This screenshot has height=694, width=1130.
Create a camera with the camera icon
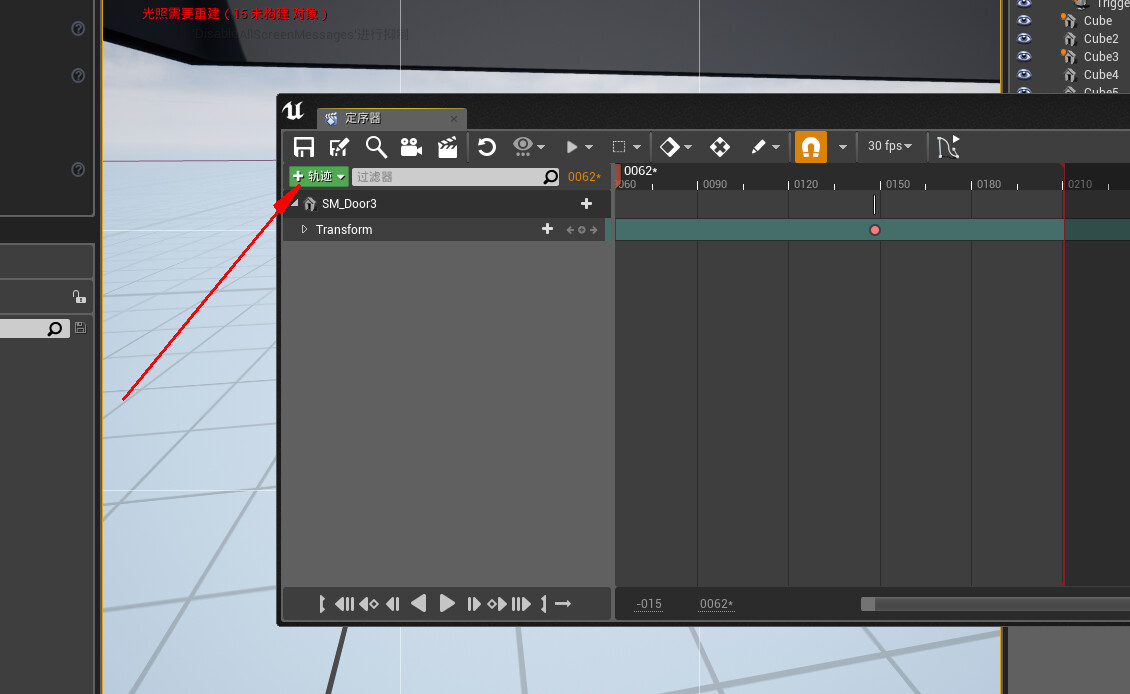click(x=411, y=146)
